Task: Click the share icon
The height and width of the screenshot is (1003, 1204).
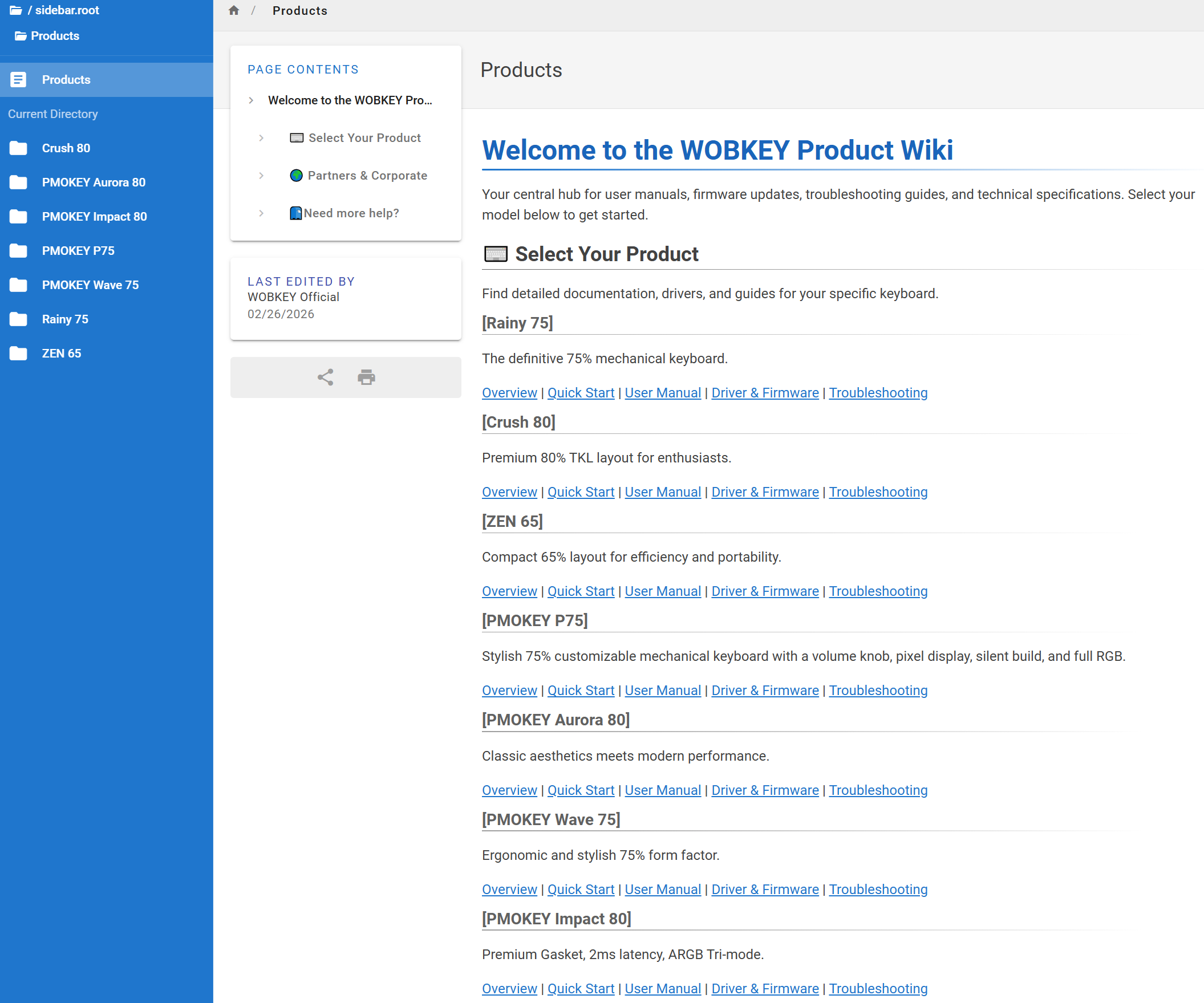Action: coord(325,377)
